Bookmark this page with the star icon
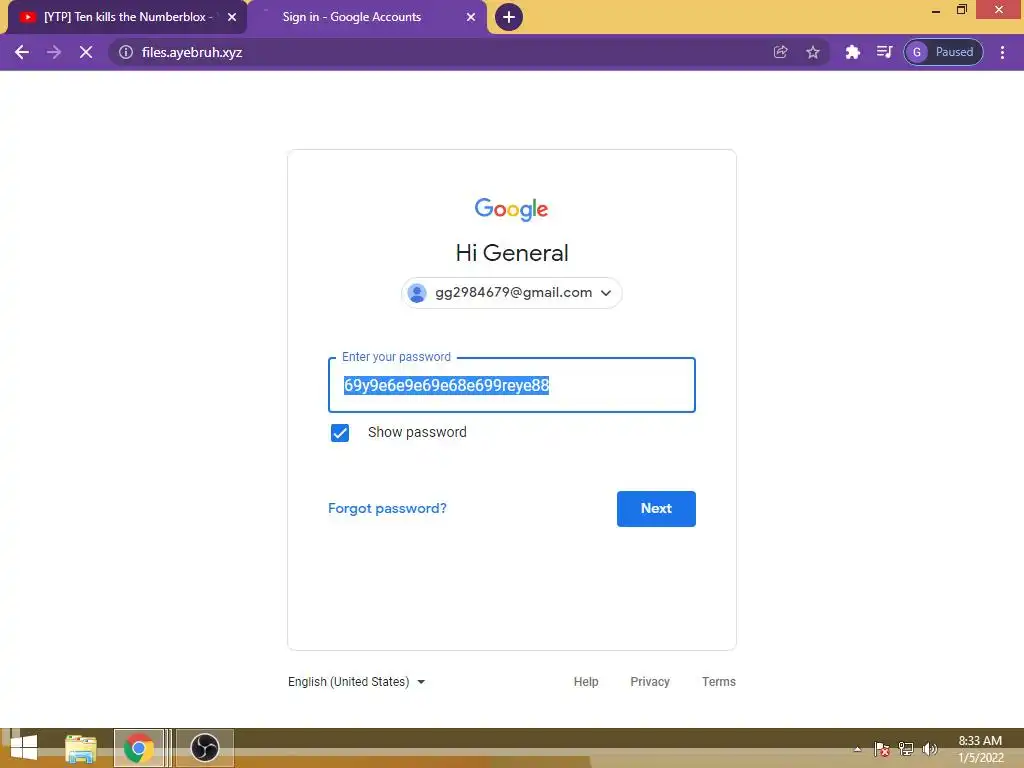Image resolution: width=1024 pixels, height=768 pixels. pos(812,52)
